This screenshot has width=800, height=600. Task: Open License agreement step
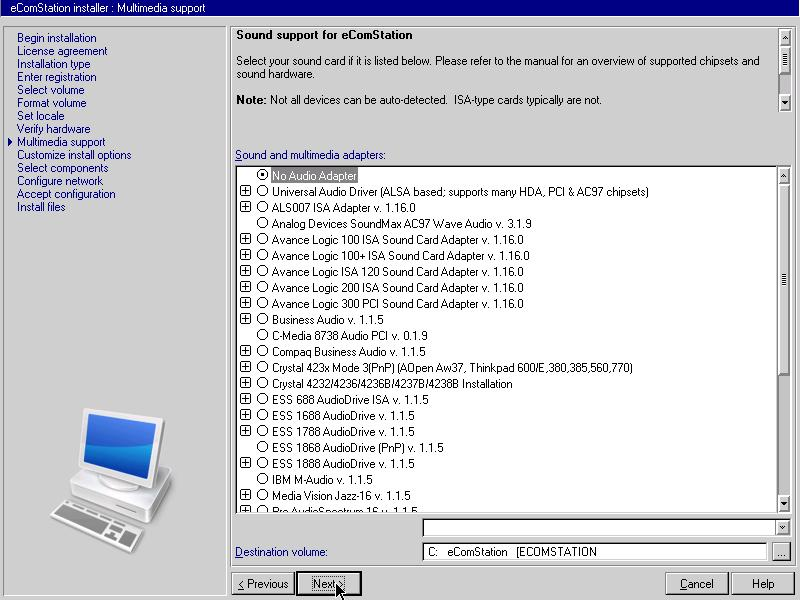coord(62,51)
